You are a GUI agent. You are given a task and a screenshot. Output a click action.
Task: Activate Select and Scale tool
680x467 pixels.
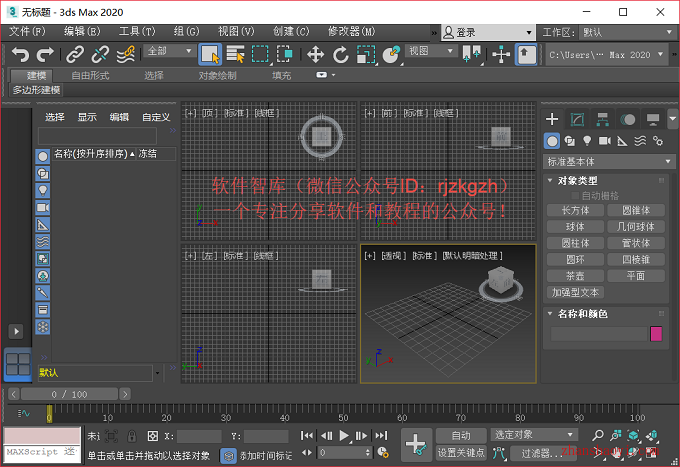coord(366,55)
